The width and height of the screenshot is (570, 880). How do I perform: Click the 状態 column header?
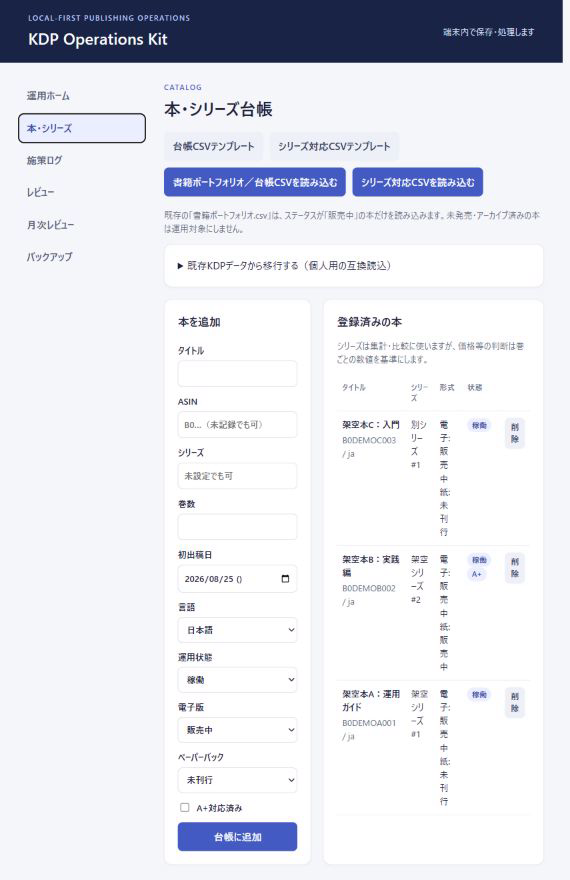pyautogui.click(x=475, y=387)
